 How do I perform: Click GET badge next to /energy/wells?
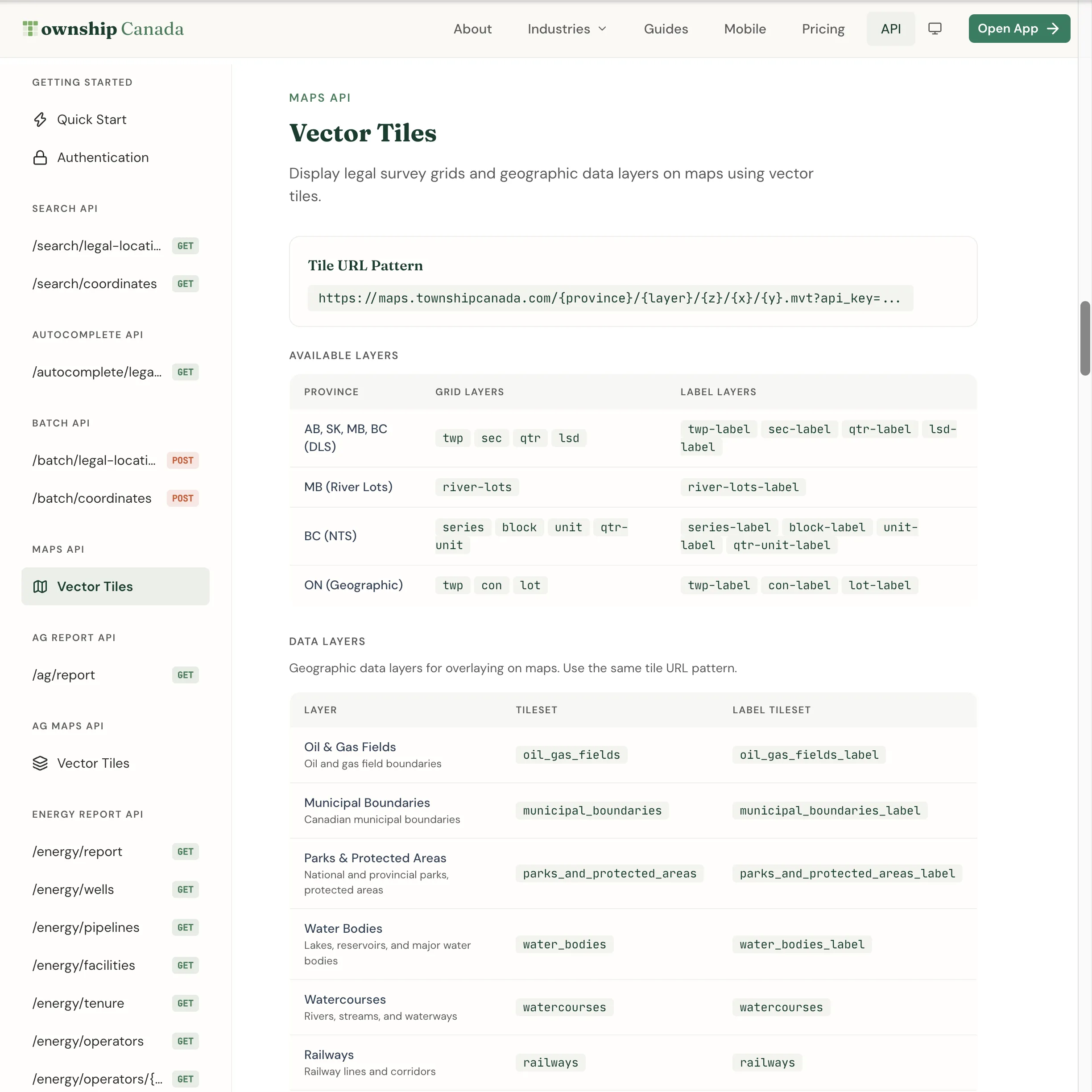186,889
